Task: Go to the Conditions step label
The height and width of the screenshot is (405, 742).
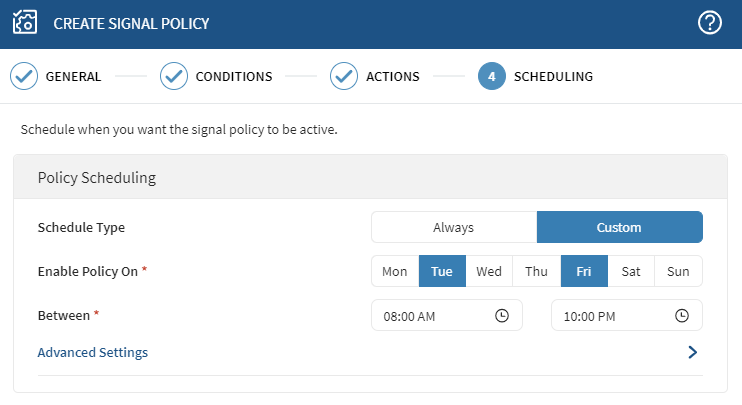Action: pos(234,76)
